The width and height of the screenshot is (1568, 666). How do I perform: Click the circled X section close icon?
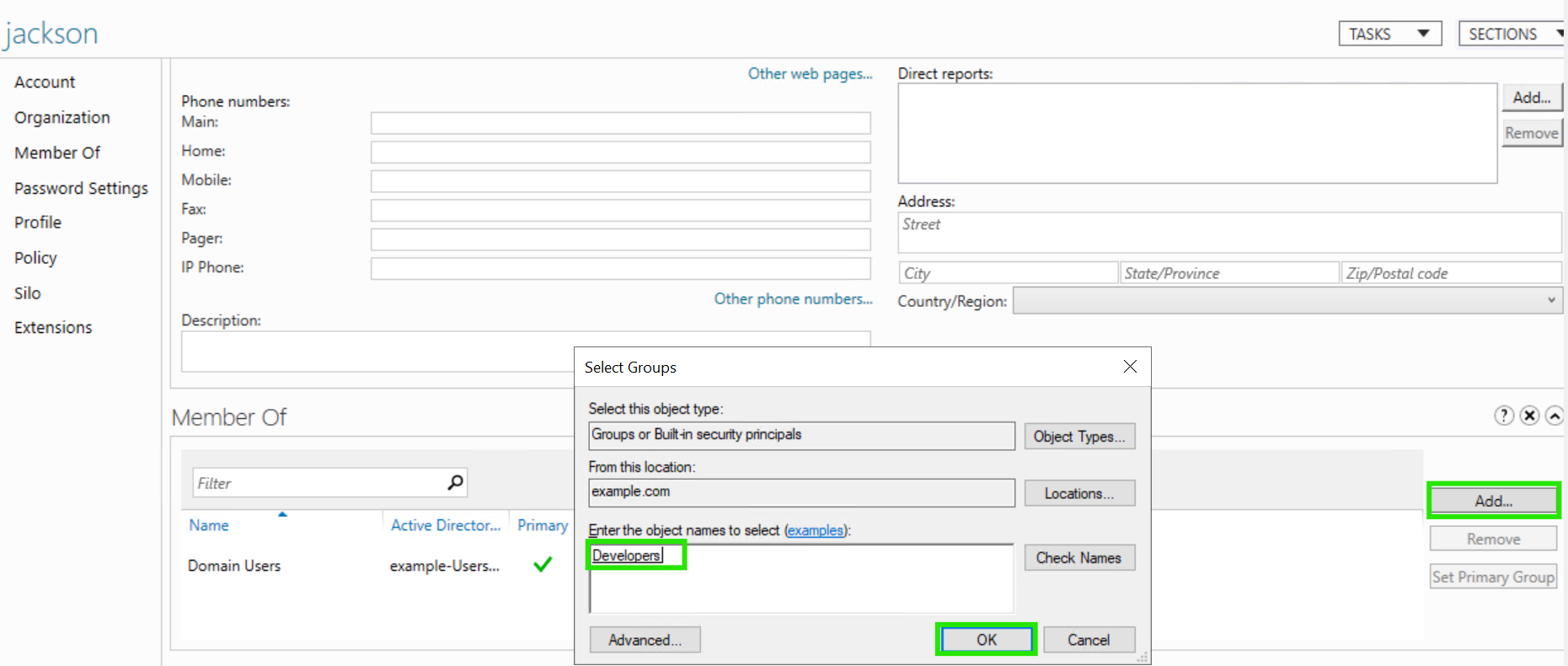pyautogui.click(x=1529, y=416)
